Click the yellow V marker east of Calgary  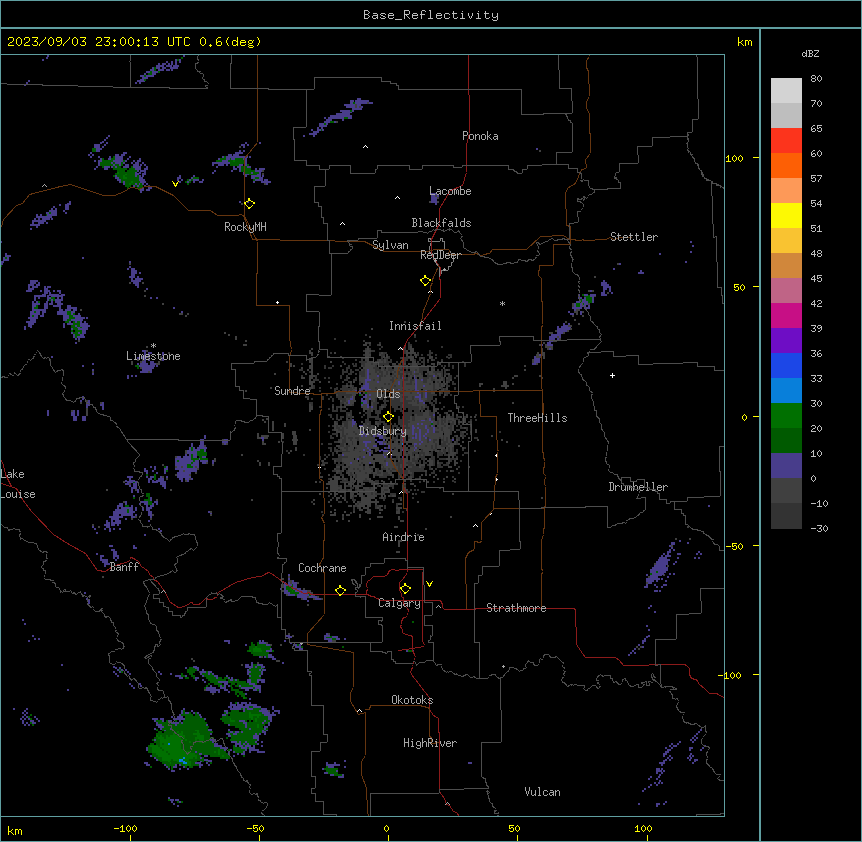[429, 584]
